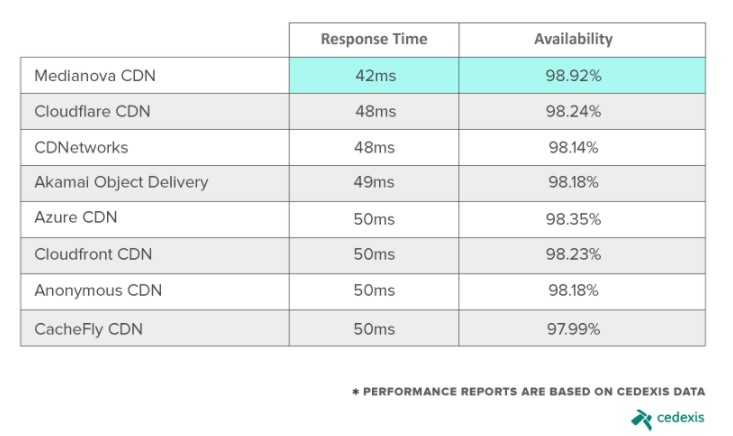Click the Cedexis logo icon
The width and height of the screenshot is (733, 436).
641,419
